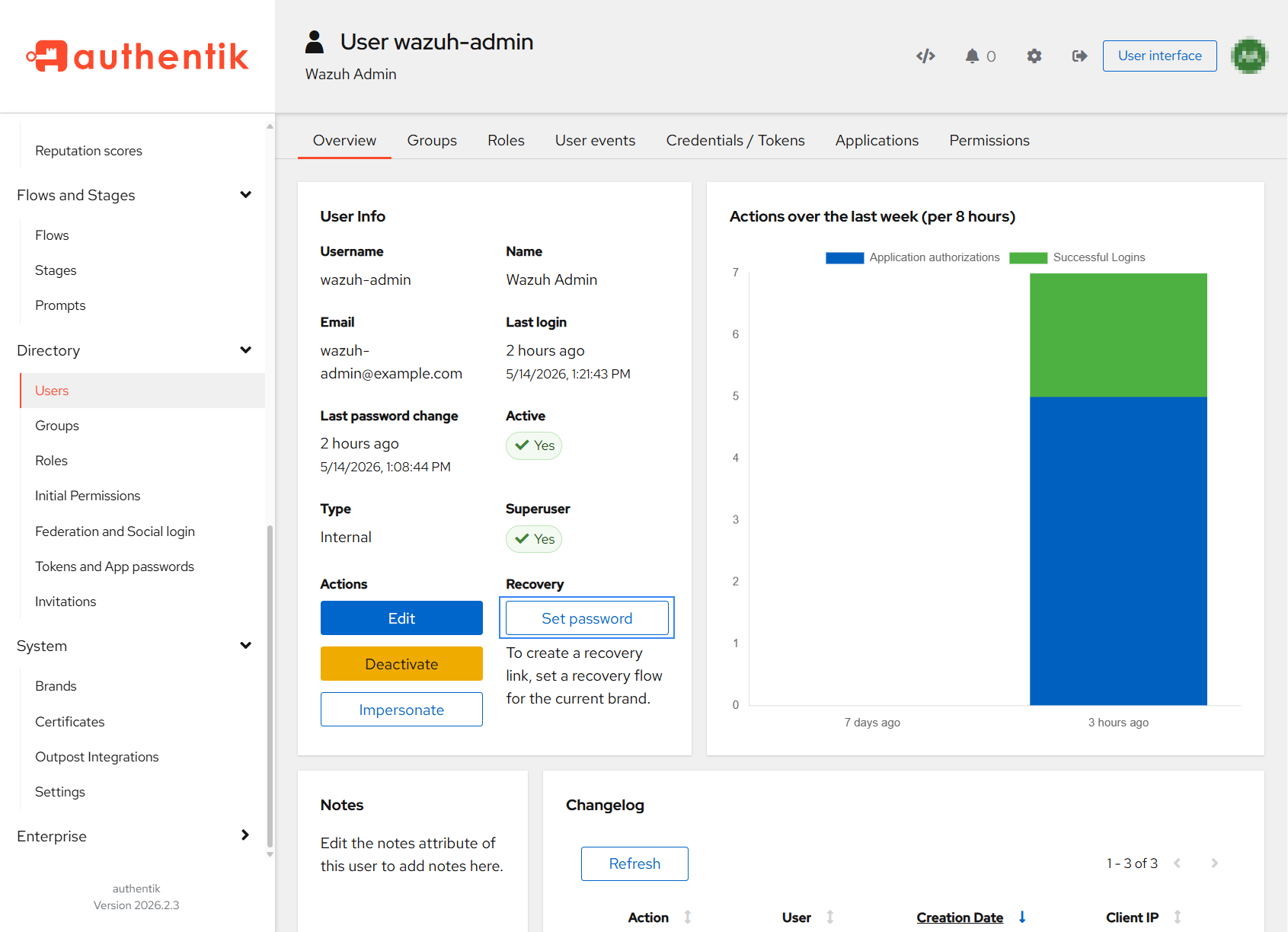The height and width of the screenshot is (932, 1288).
Task: Click the sidebar vertical scrollbar
Action: [270, 685]
